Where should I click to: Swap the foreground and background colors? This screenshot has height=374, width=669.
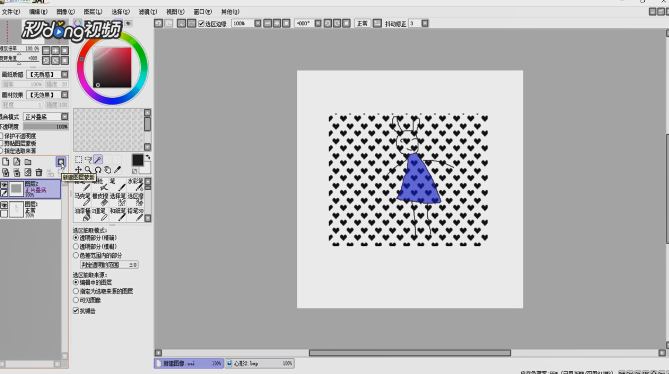pos(148,157)
